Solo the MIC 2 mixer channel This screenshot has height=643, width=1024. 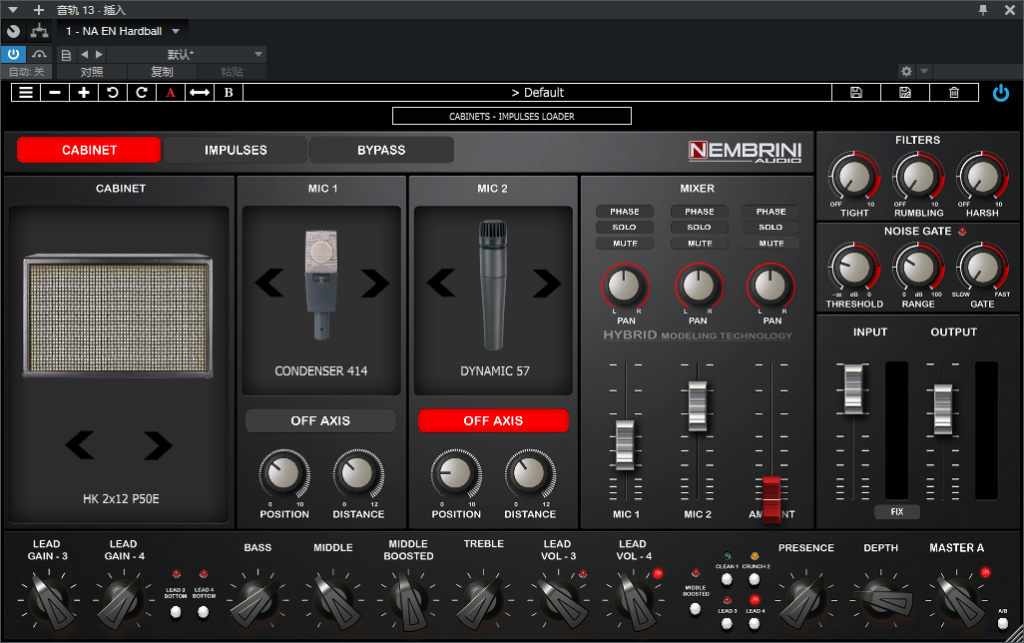pos(699,227)
